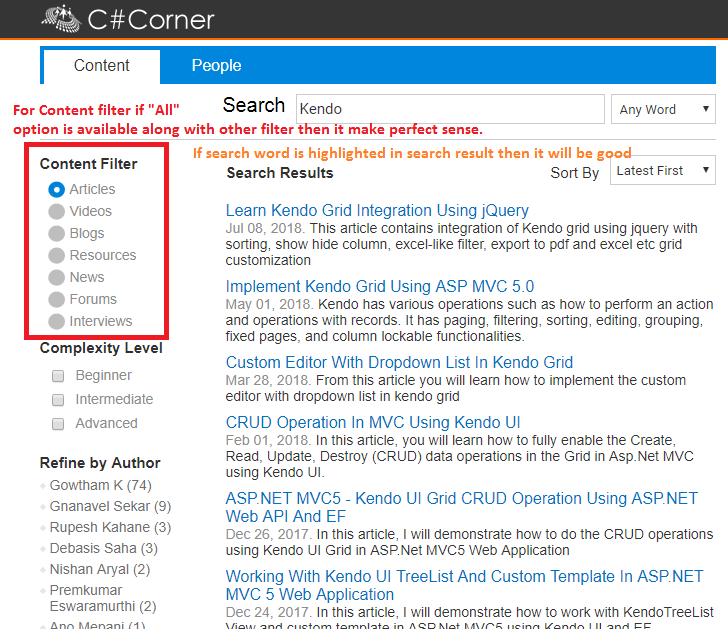The width and height of the screenshot is (728, 629).
Task: Click the Feb 01, 2018 date text
Action: 268,440
